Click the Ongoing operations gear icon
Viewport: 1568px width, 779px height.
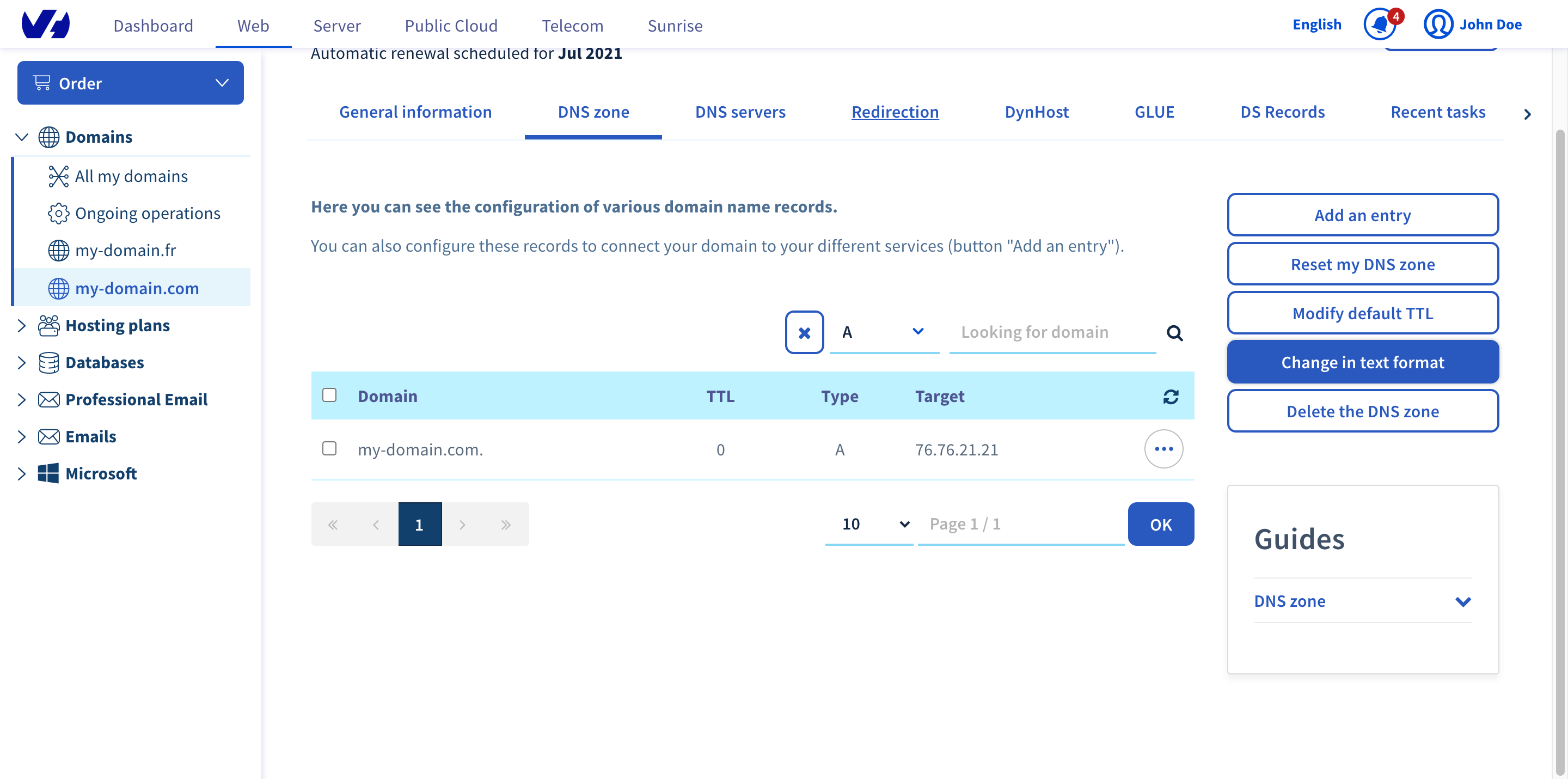coord(58,213)
